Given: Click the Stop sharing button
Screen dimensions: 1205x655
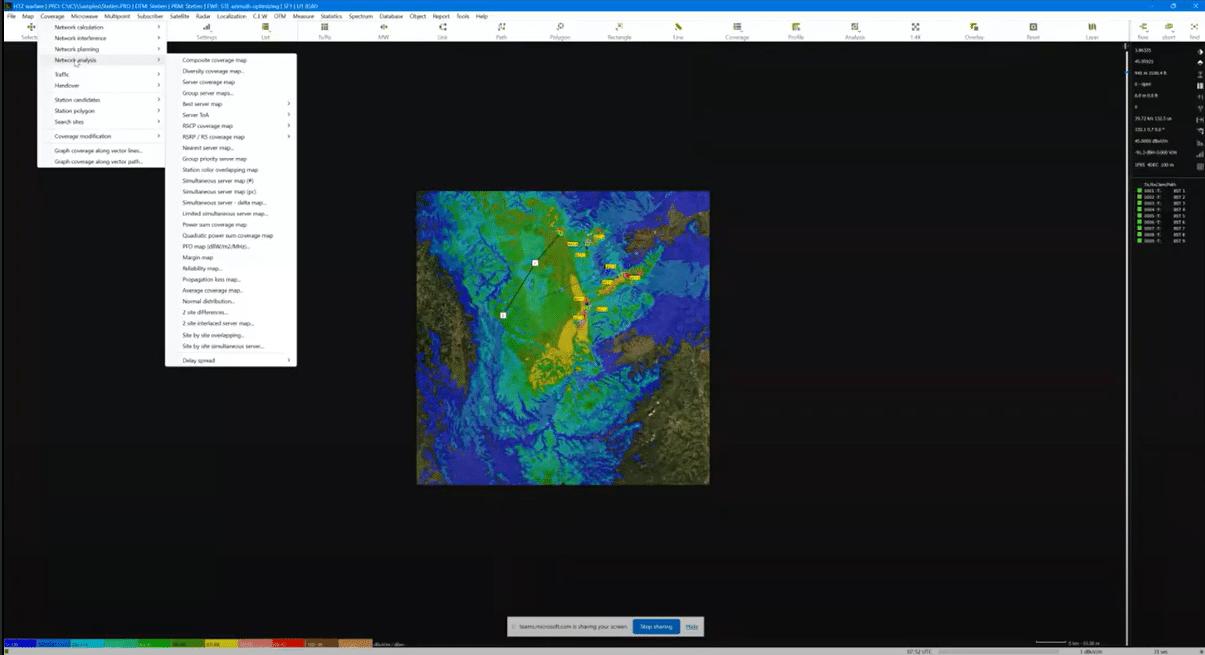Looking at the screenshot, I should tap(656, 626).
